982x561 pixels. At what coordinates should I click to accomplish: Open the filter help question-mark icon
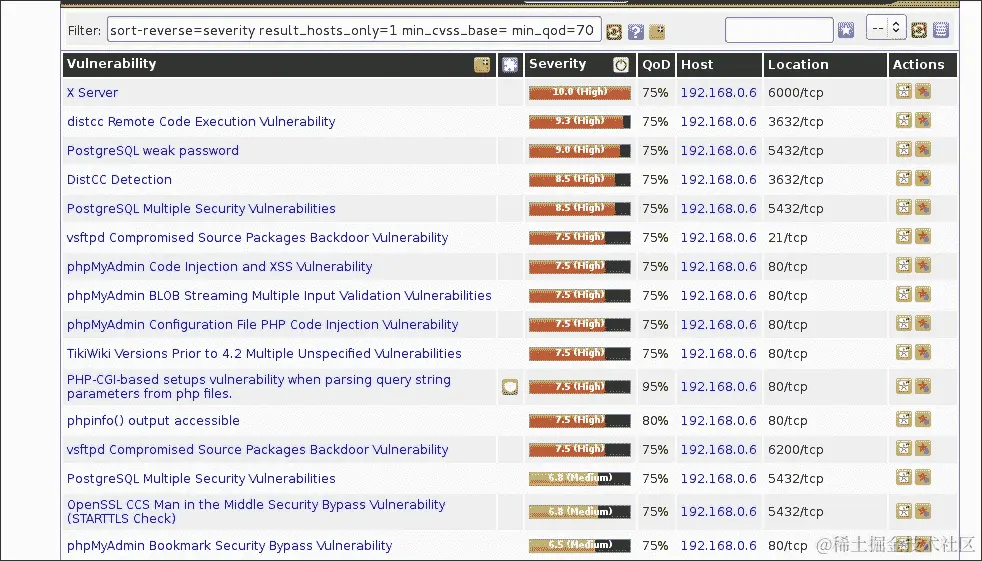636,31
